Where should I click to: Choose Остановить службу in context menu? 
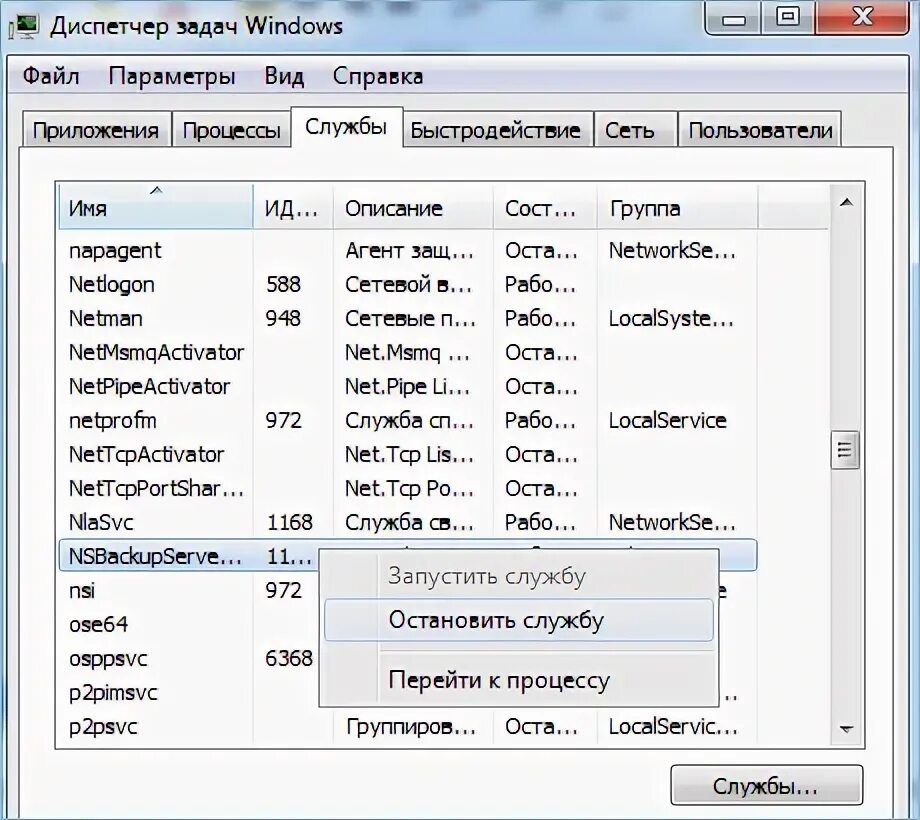(519, 620)
